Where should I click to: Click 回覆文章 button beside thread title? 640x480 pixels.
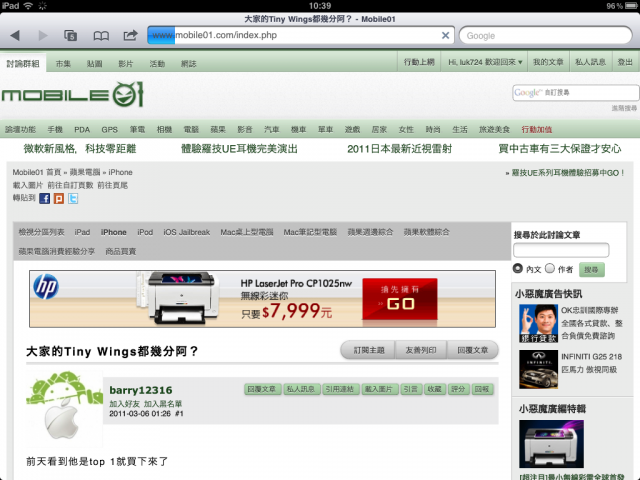coord(473,350)
